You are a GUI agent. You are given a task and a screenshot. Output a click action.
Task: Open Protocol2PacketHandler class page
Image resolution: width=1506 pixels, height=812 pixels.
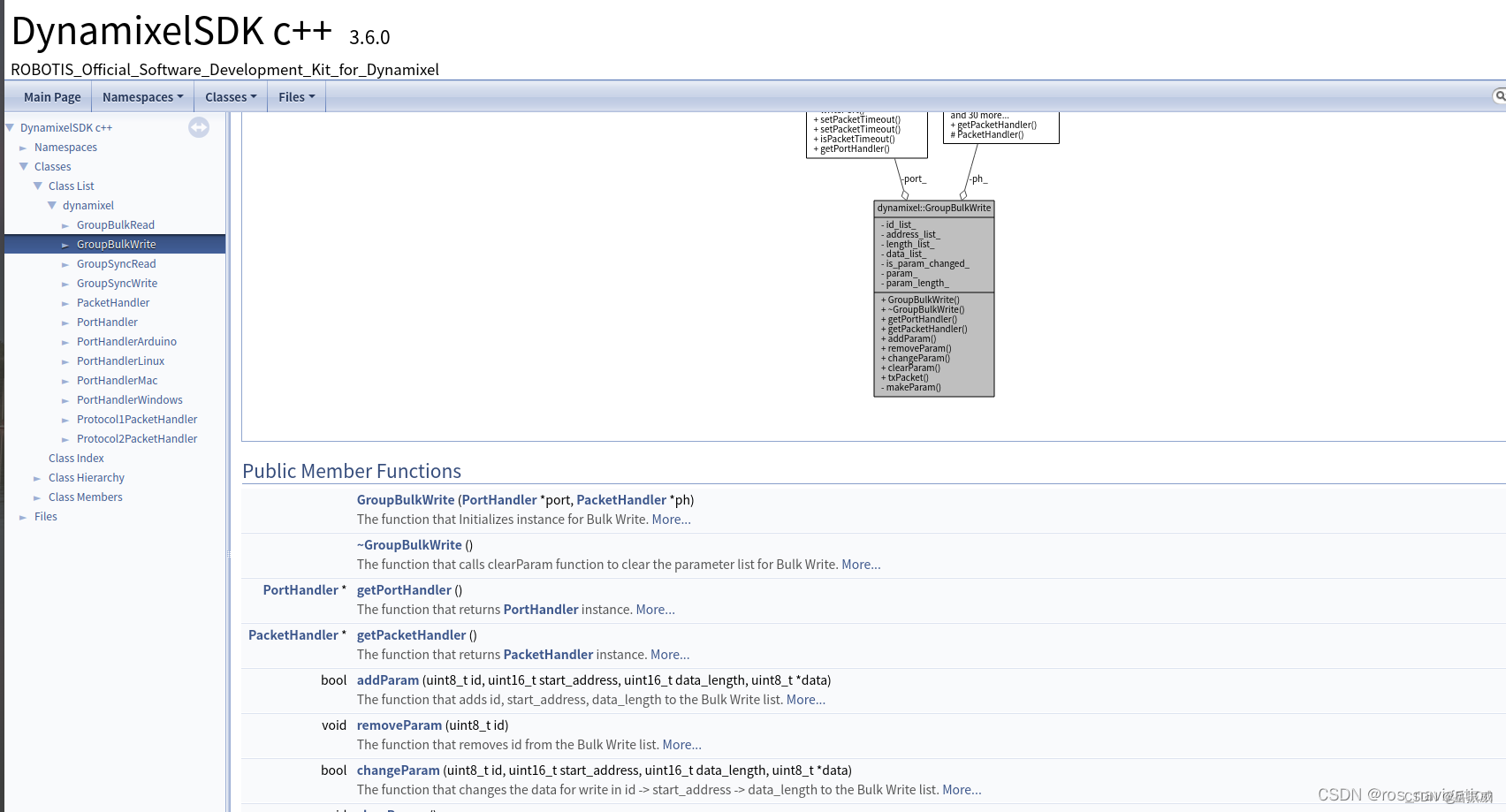click(137, 439)
